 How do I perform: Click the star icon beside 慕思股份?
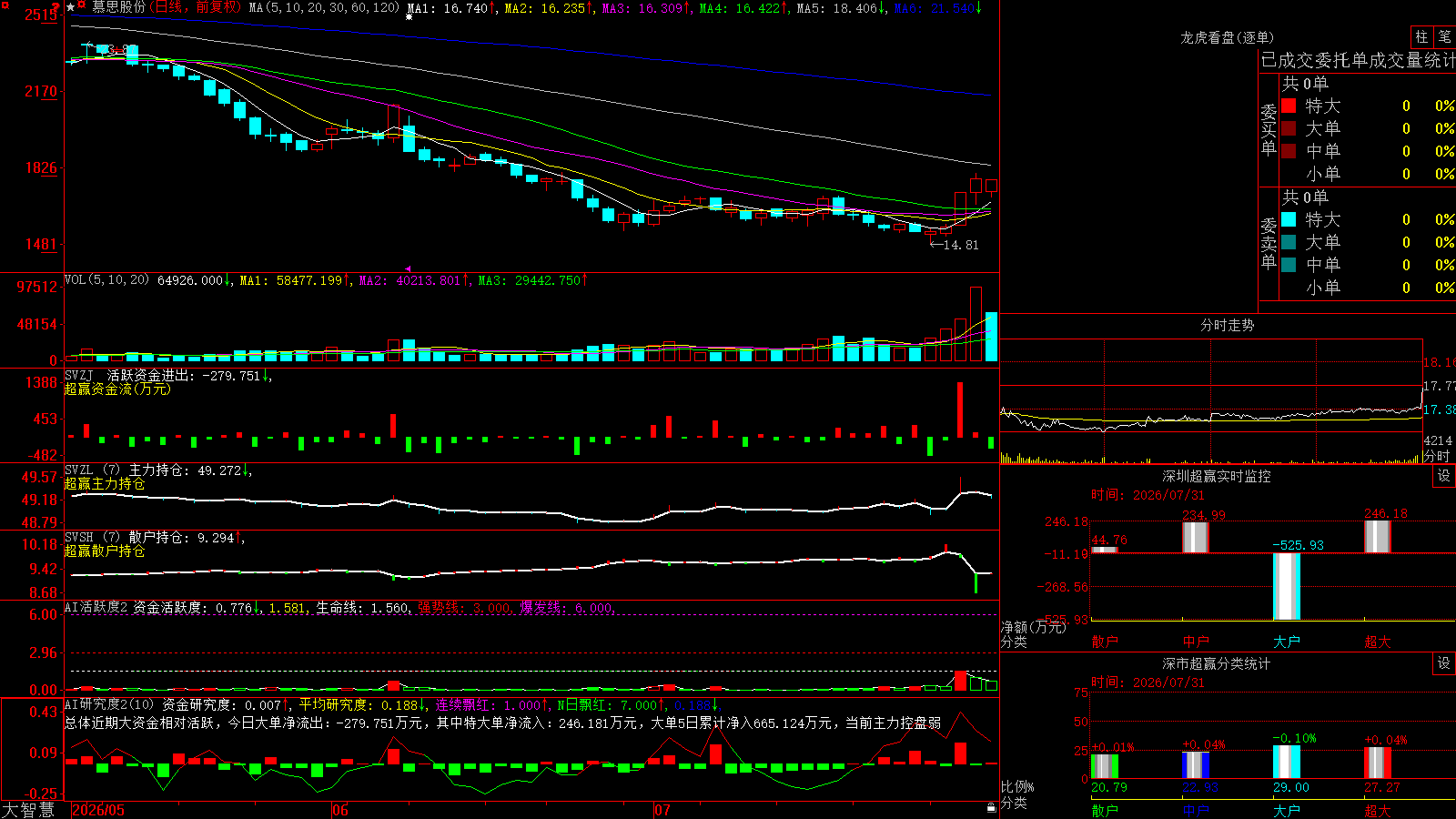click(71, 7)
